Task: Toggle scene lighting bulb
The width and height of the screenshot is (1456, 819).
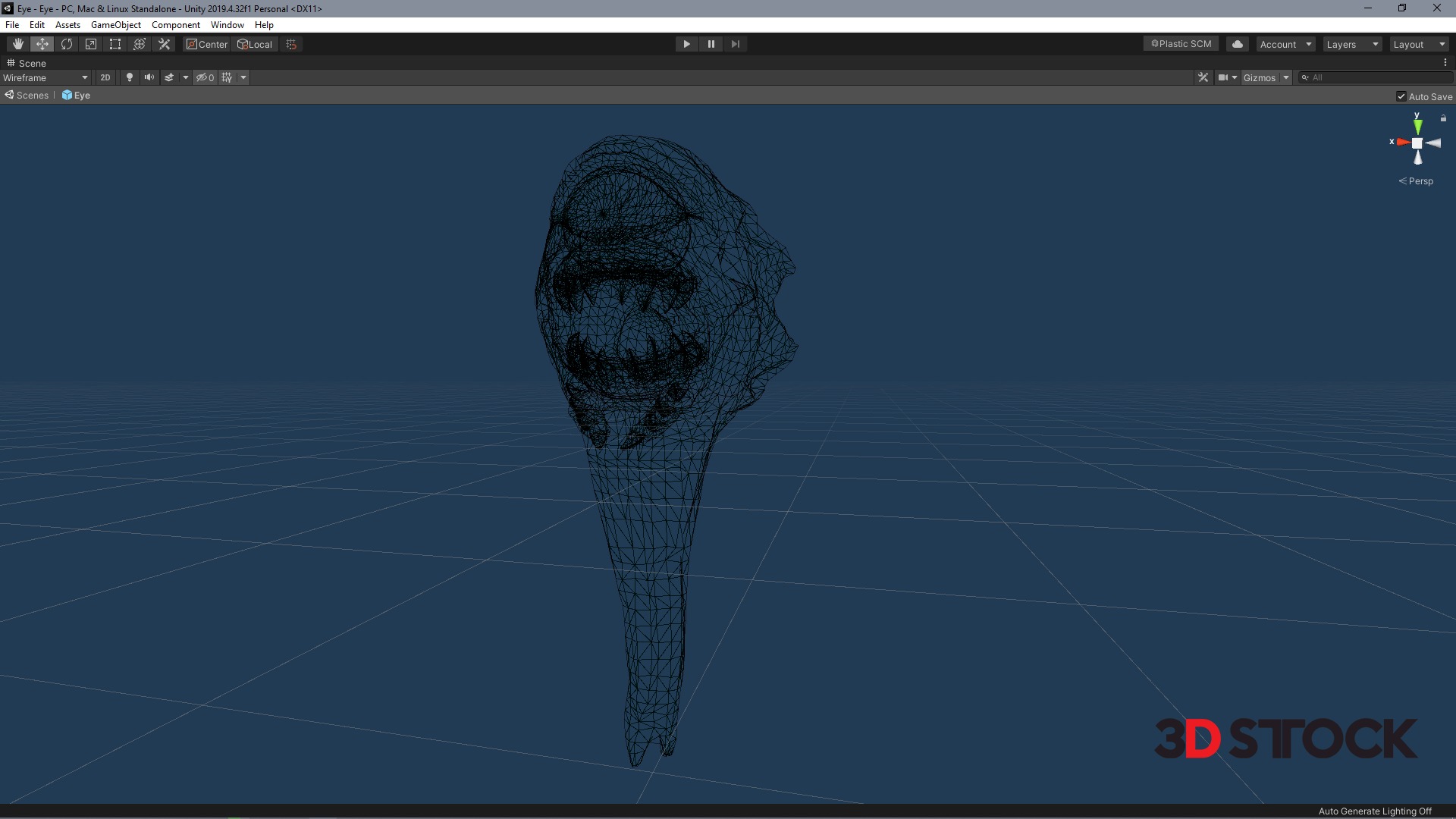Action: point(130,77)
